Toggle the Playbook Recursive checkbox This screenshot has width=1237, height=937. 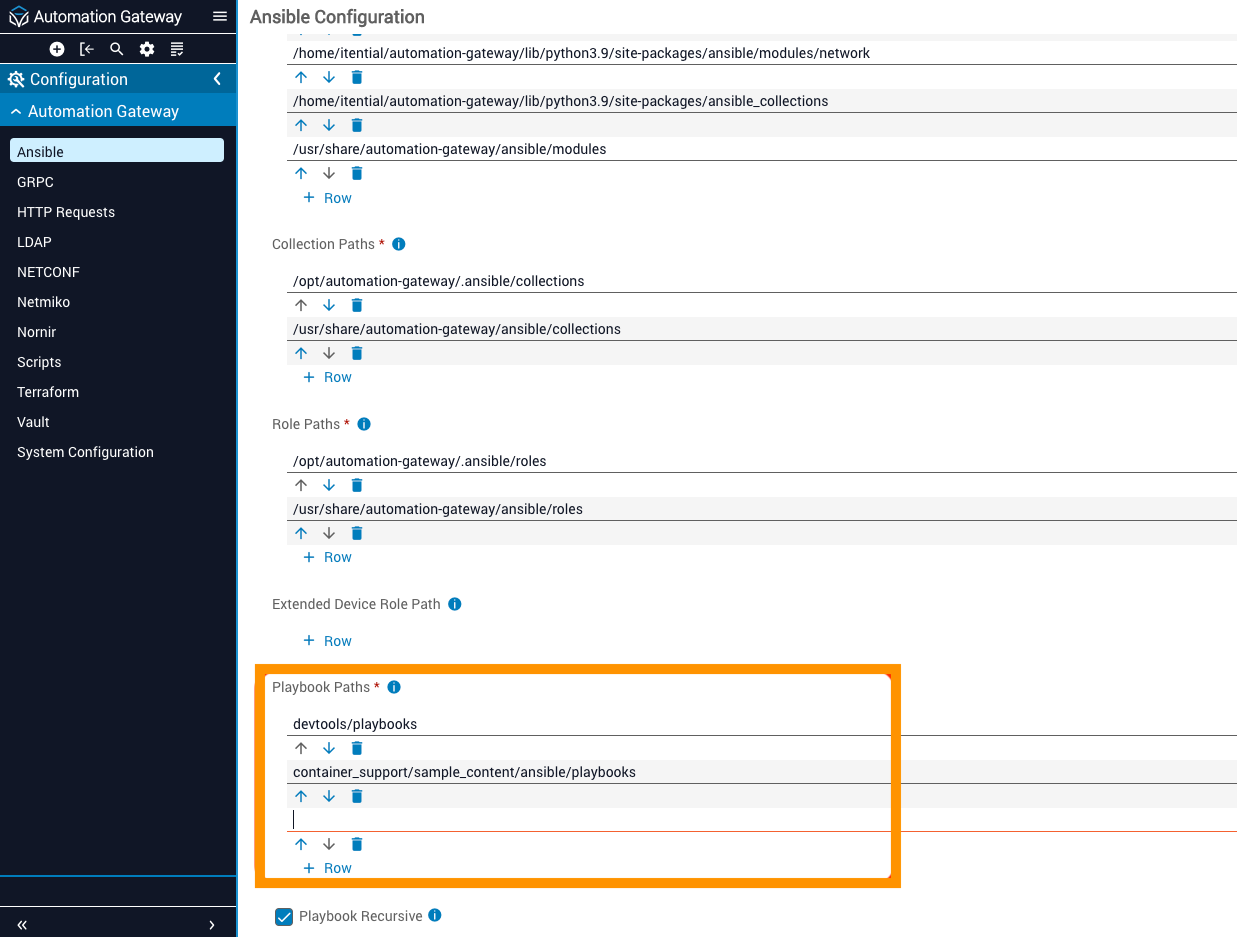click(x=284, y=916)
